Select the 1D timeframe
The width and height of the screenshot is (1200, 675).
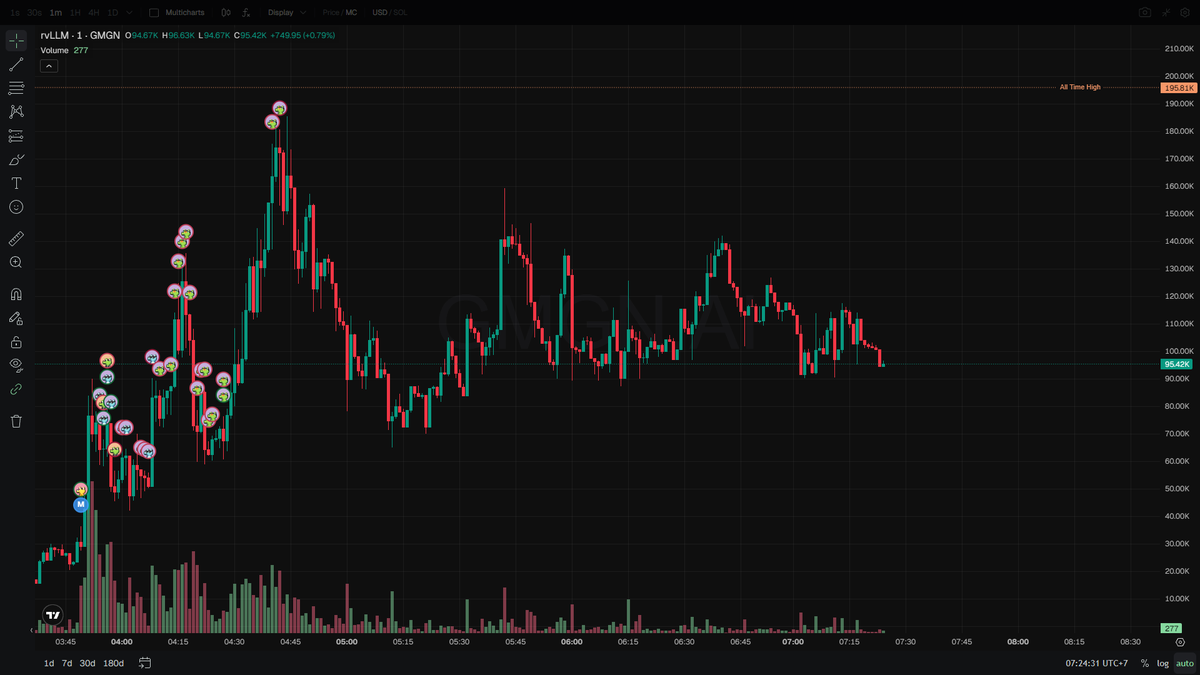pos(112,12)
